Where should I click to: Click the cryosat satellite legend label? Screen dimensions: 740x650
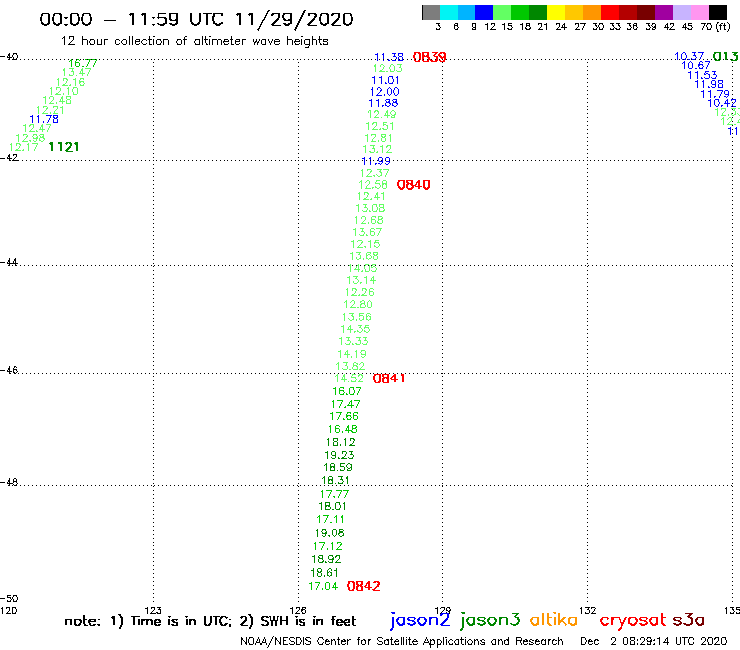click(633, 621)
